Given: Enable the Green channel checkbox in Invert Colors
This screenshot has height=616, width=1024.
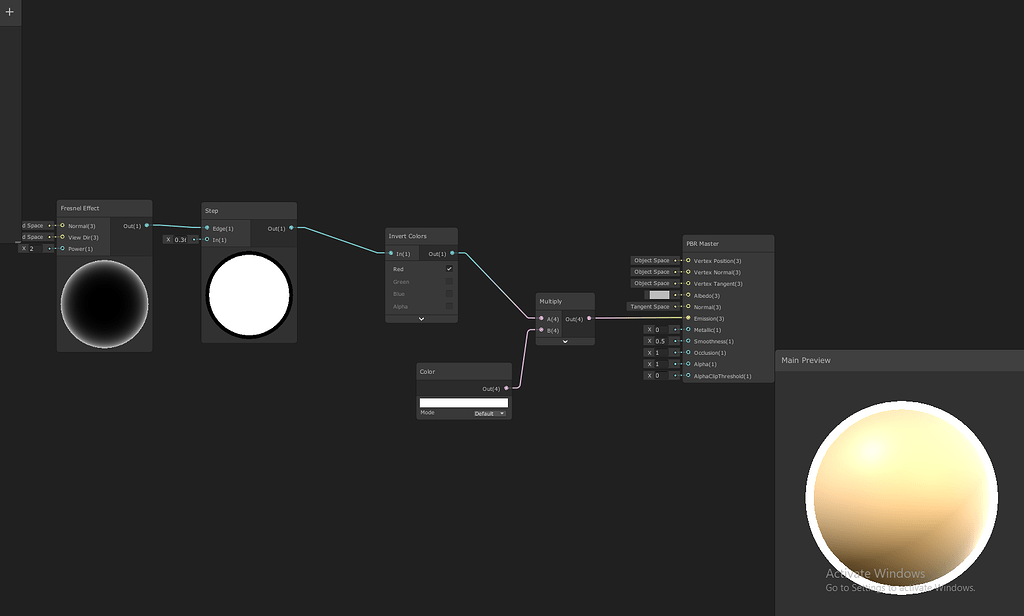Looking at the screenshot, I should pos(449,282).
